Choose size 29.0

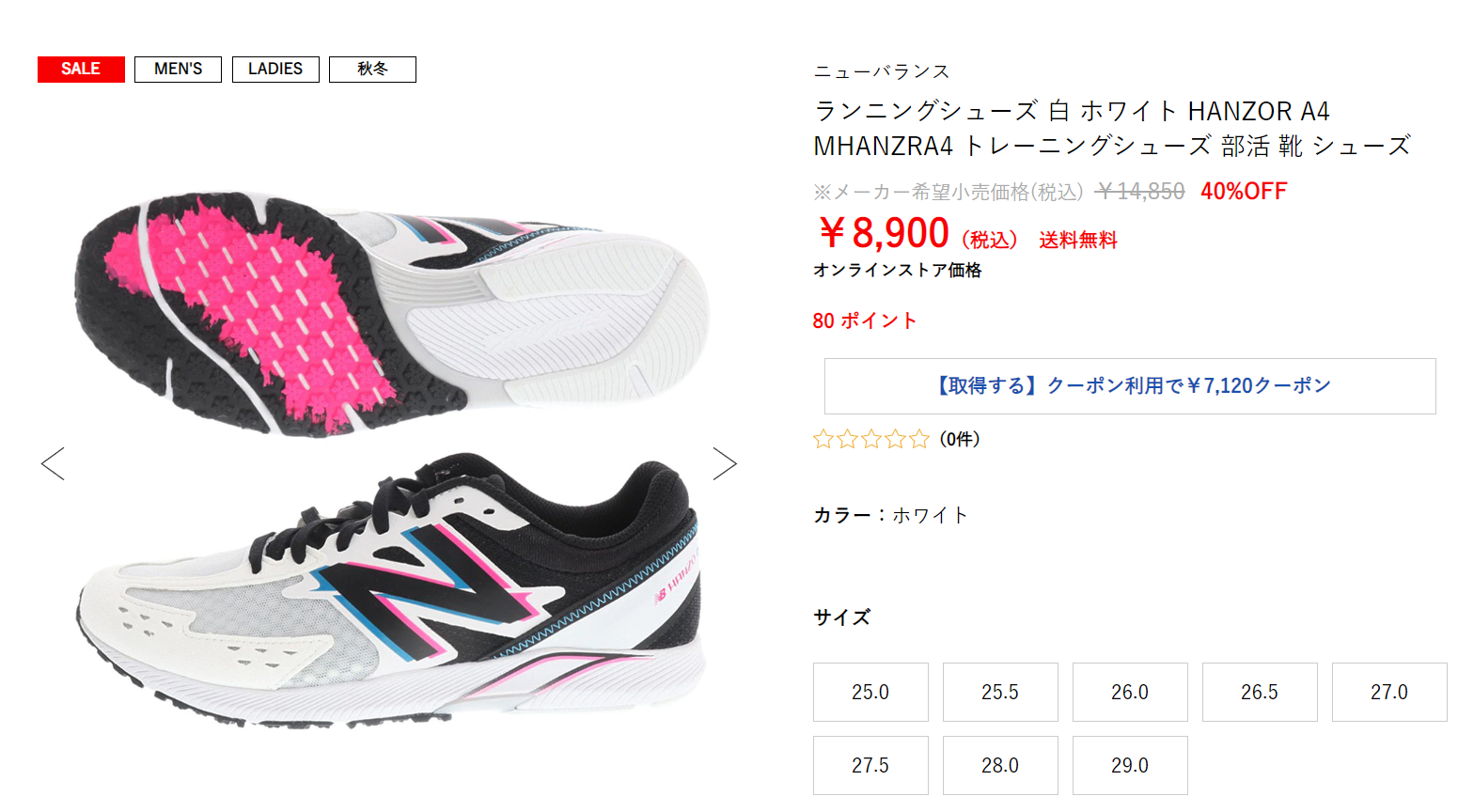point(1130,765)
